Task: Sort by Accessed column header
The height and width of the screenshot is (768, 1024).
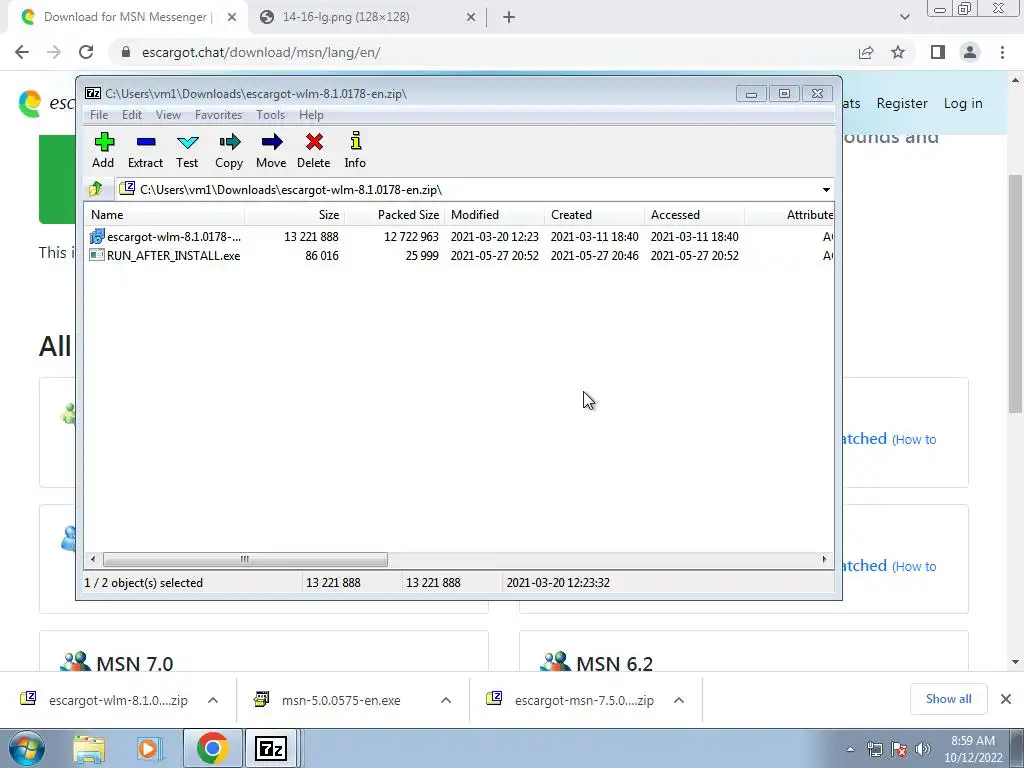Action: (x=694, y=215)
